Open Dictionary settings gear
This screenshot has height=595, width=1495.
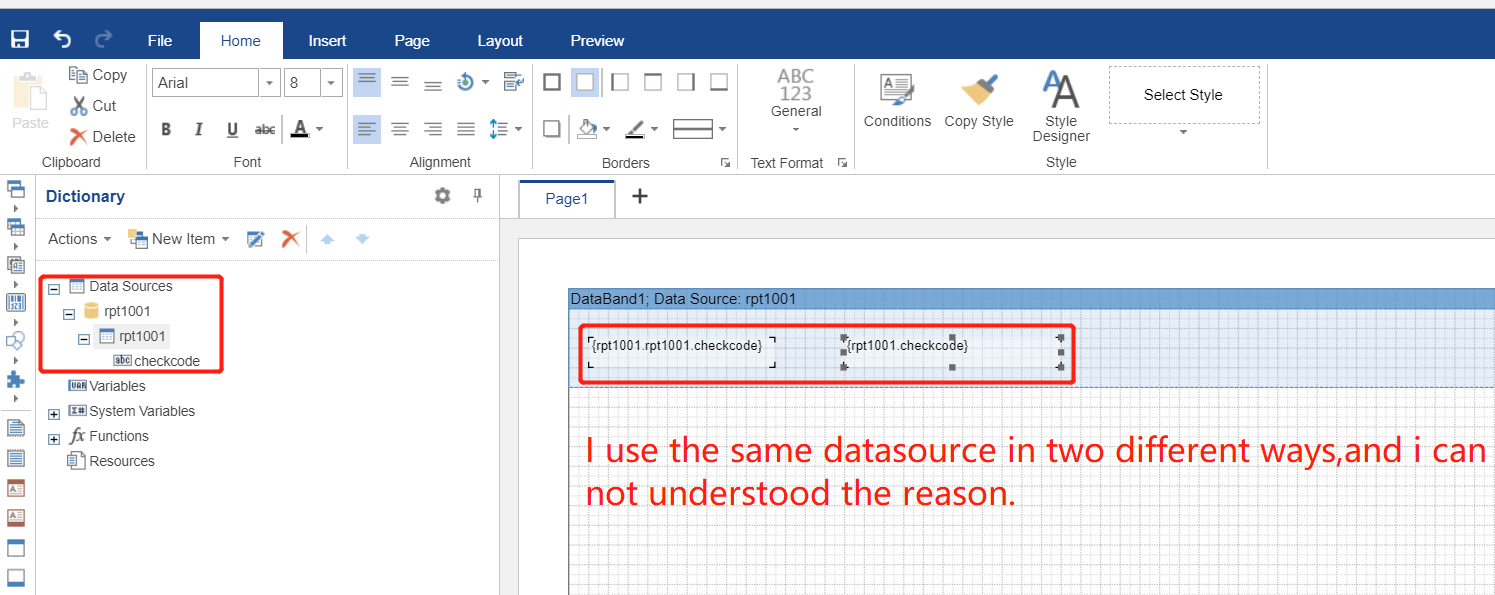tap(442, 196)
